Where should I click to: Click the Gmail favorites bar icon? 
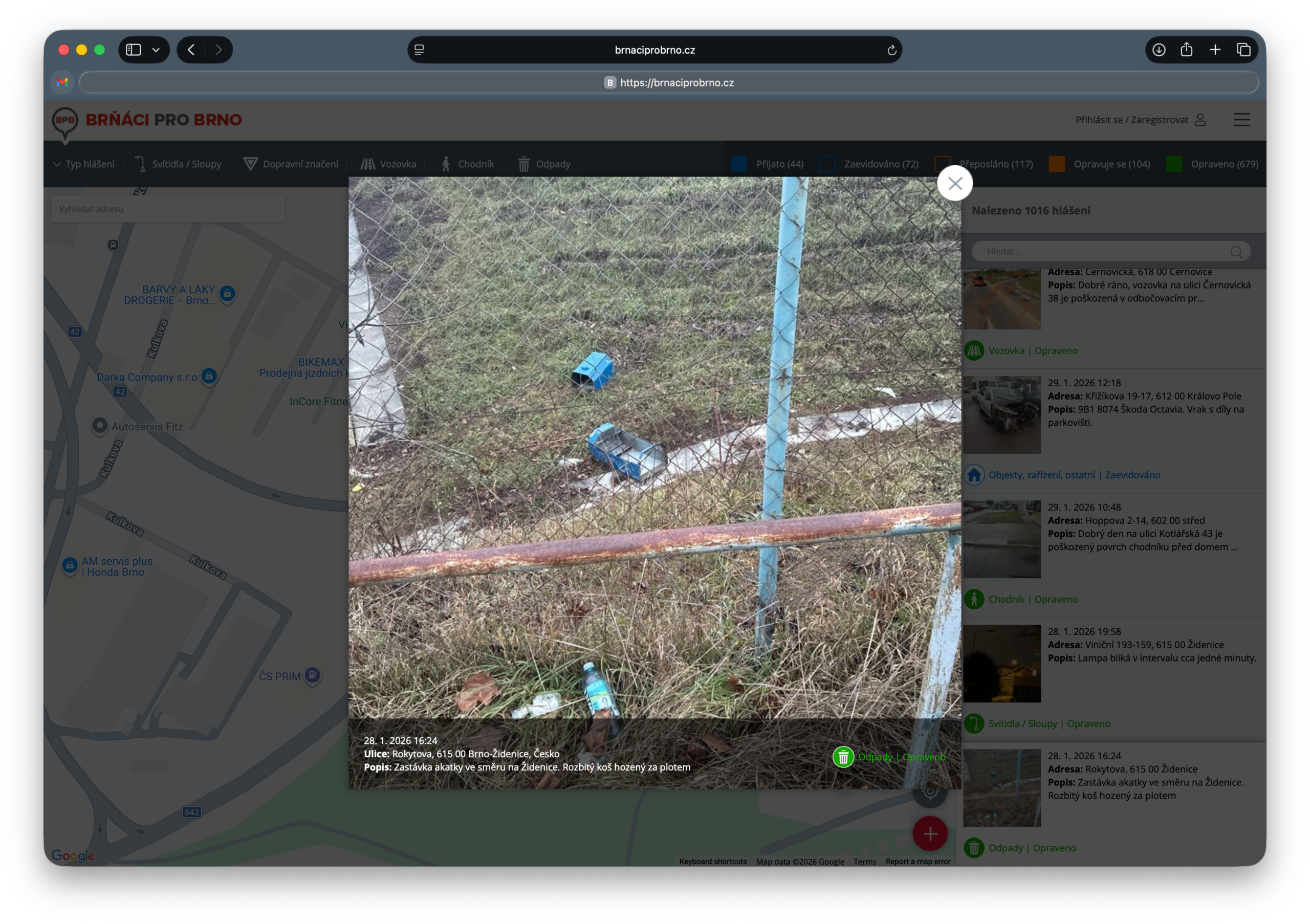tap(62, 83)
